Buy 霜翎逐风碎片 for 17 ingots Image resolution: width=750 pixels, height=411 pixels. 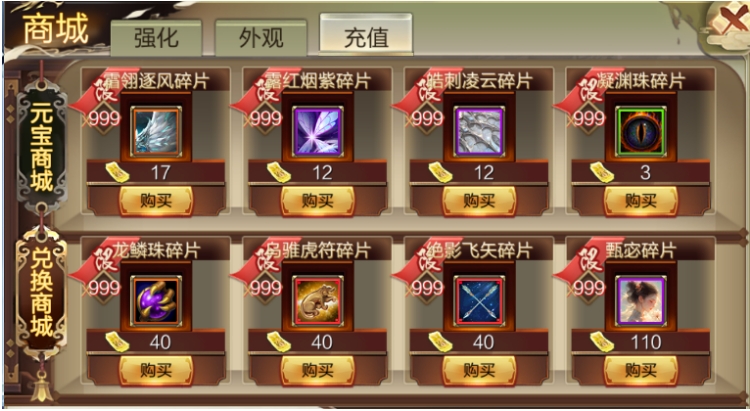tap(156, 201)
